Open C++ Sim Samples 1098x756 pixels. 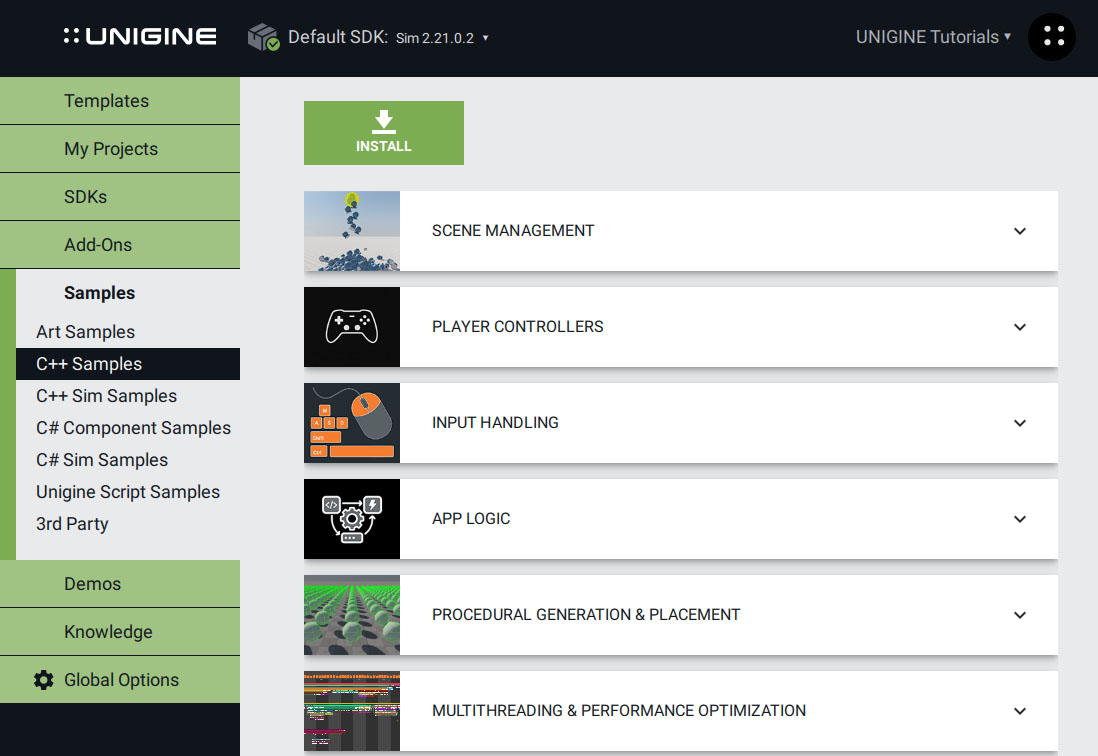click(x=106, y=396)
